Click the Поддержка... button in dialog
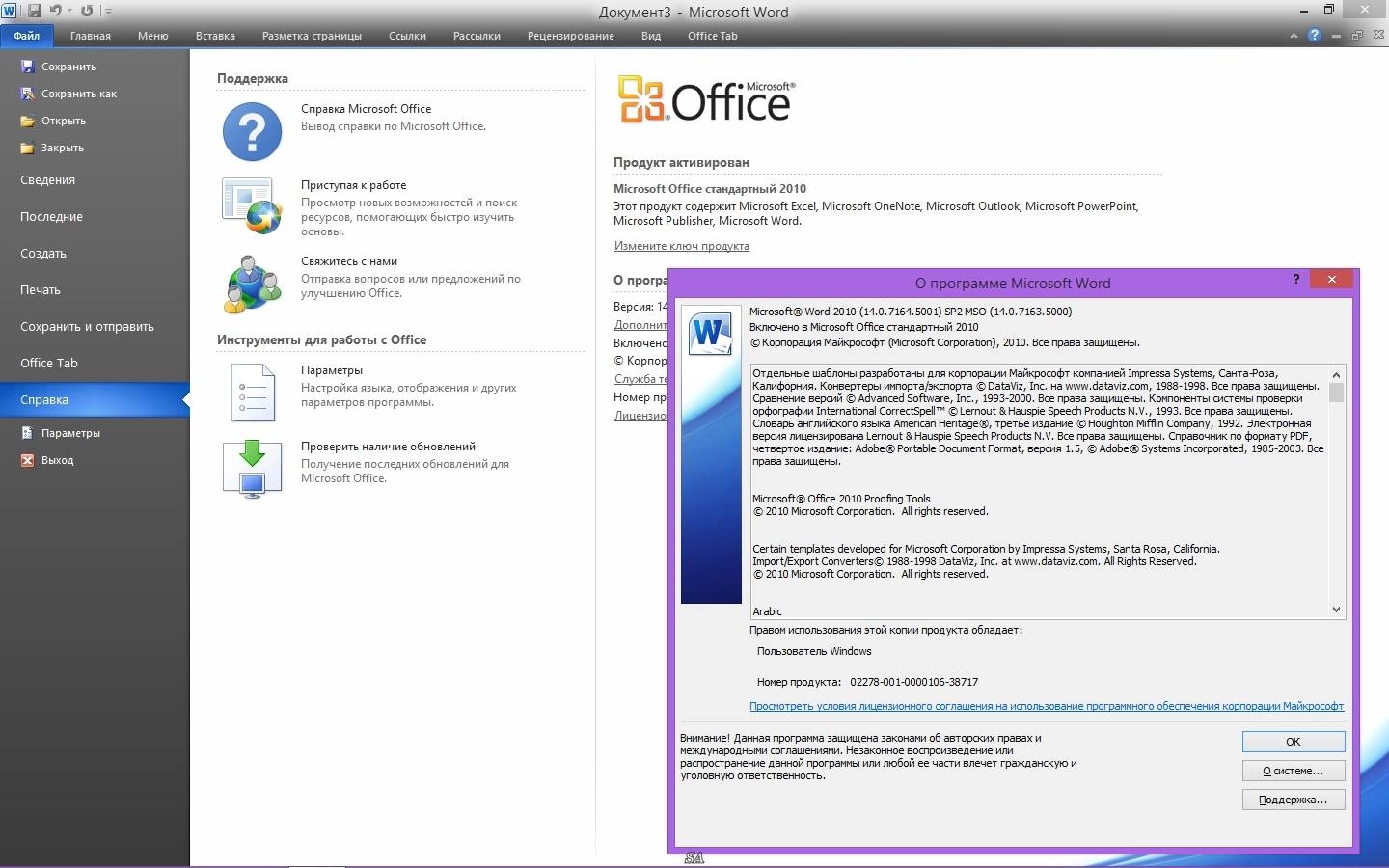This screenshot has height=868, width=1389. [1294, 800]
